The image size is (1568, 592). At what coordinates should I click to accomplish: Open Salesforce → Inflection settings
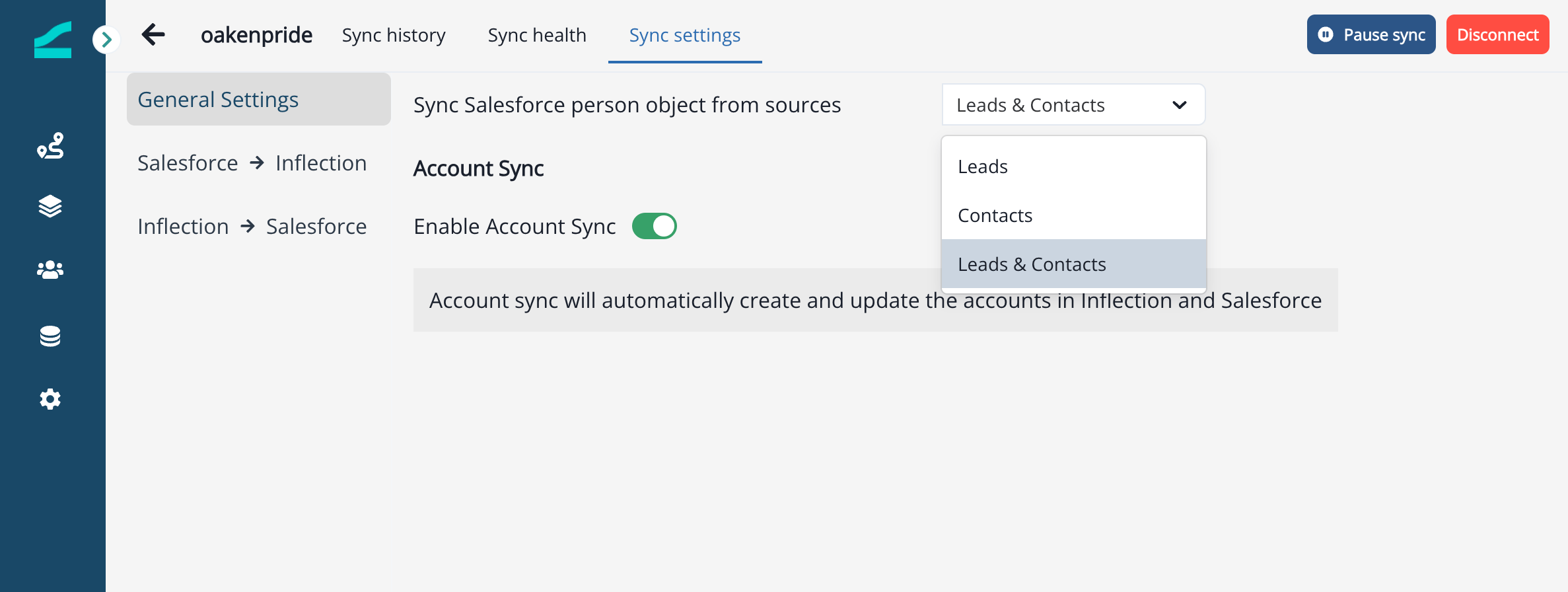click(252, 163)
